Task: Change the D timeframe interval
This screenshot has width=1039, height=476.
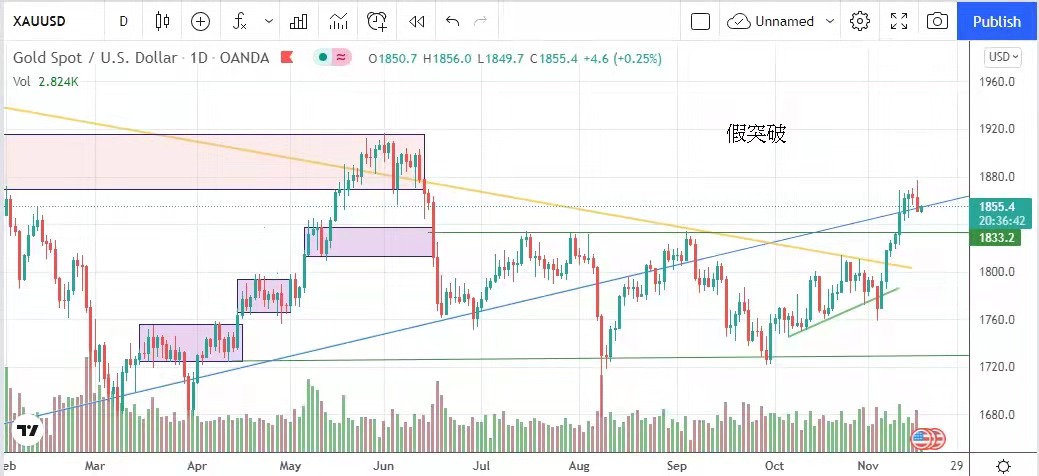Action: 123,21
